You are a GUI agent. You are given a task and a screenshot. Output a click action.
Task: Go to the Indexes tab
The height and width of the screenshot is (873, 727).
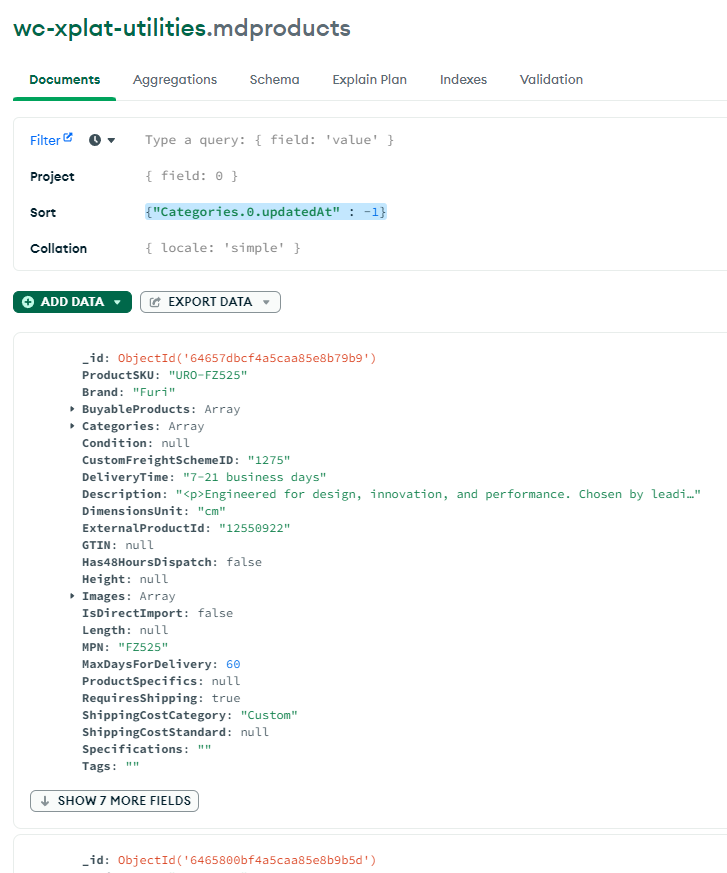tap(463, 80)
